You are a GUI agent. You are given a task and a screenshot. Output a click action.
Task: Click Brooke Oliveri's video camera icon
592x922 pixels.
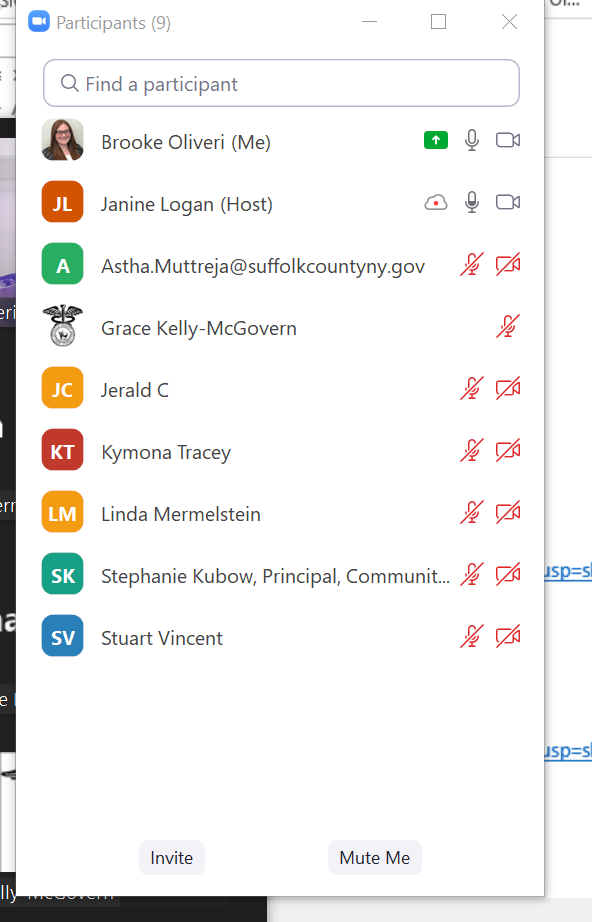tap(508, 141)
